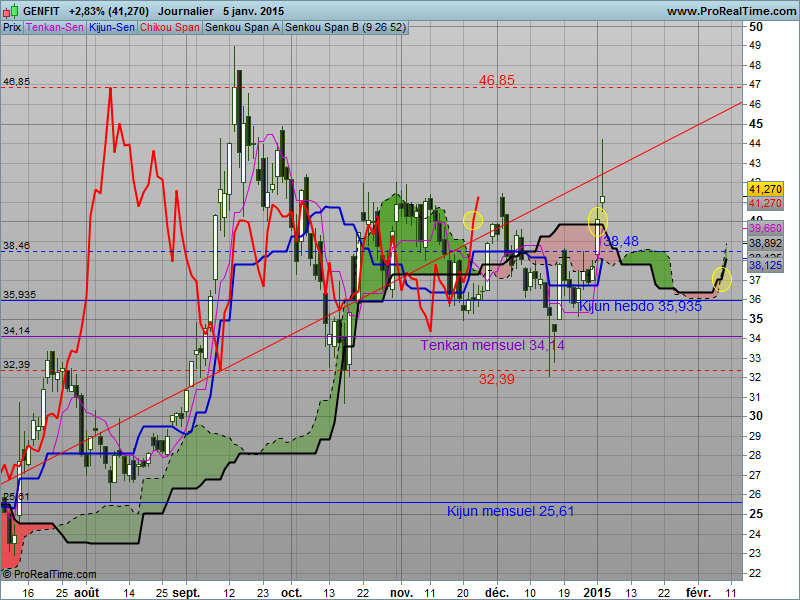Open the www.ProRealTime.com link
The image size is (800, 600).
point(731,11)
